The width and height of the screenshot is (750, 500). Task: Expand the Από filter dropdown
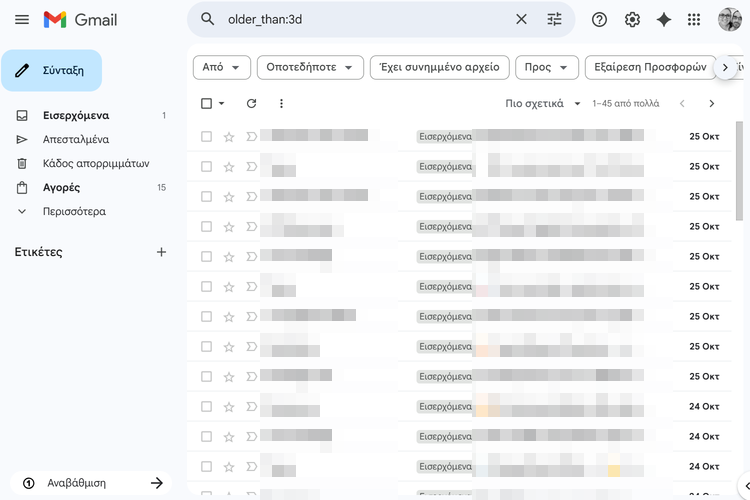coord(221,67)
